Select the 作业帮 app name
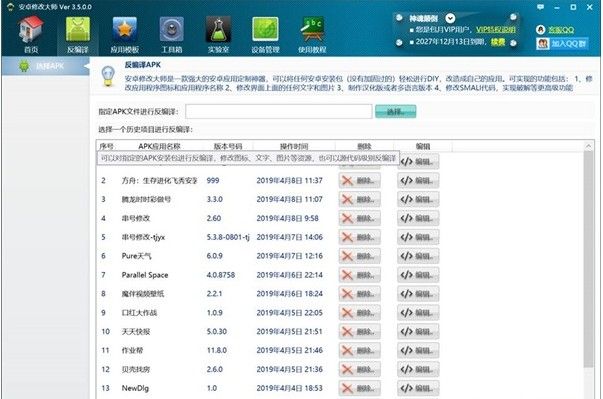Image resolution: width=603 pixels, height=399 pixels. [132, 350]
